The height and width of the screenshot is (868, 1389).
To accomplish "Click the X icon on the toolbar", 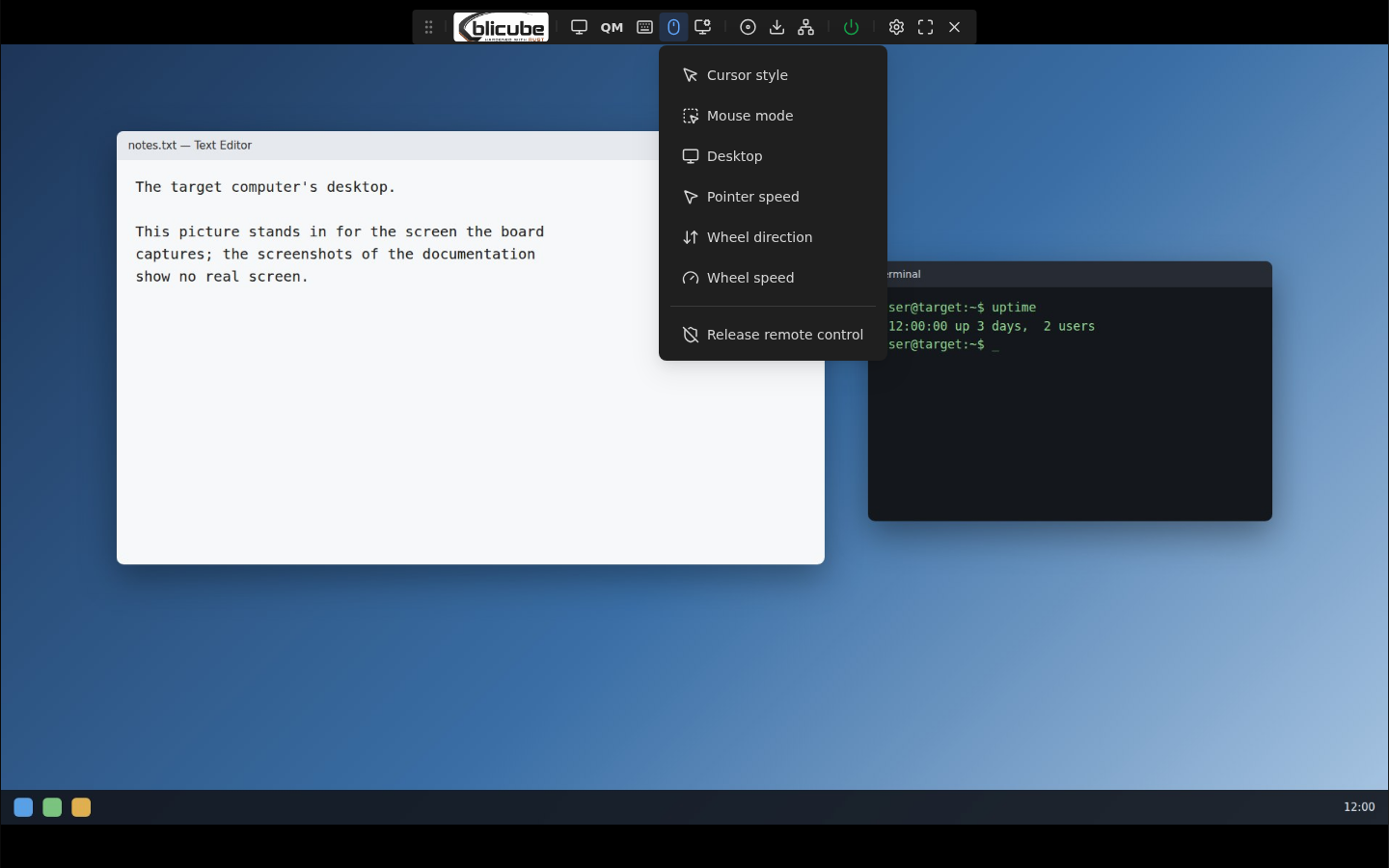I will 954,27.
